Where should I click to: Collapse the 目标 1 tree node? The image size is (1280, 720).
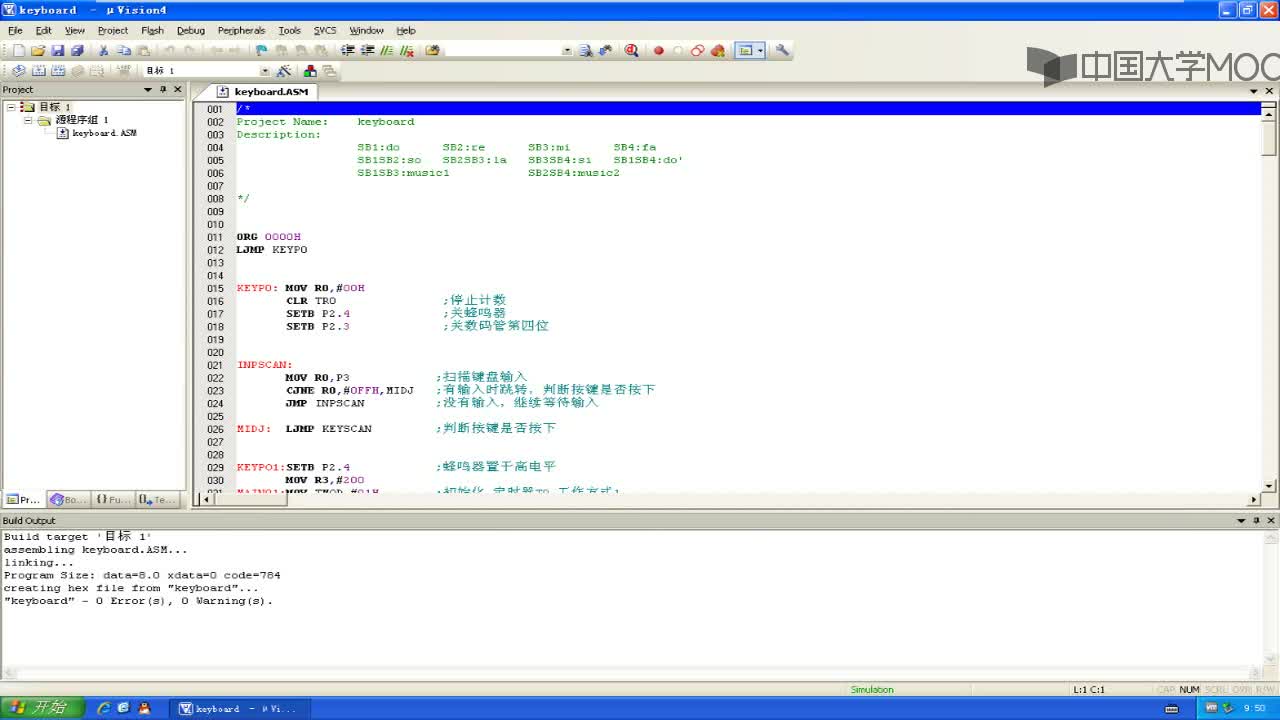[10, 107]
